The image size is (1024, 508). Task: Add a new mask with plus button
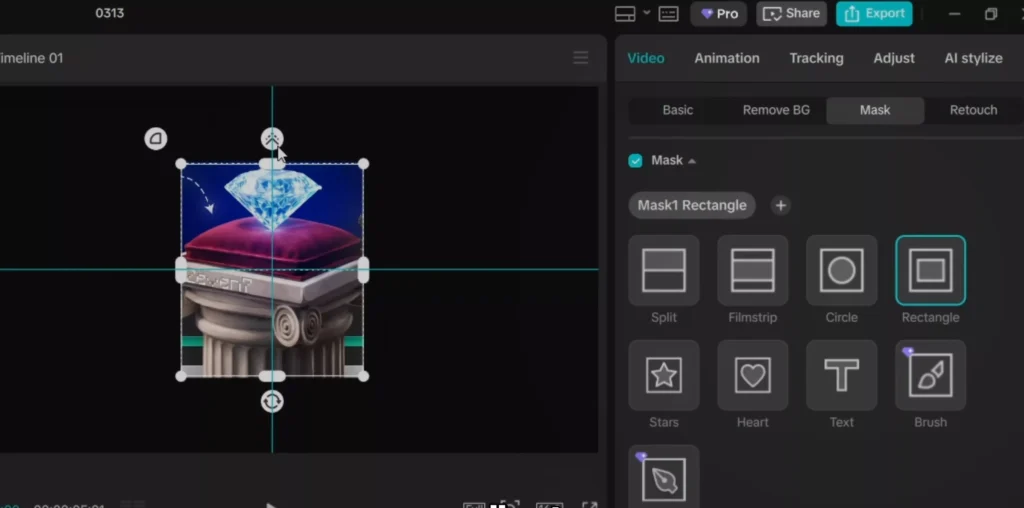point(780,206)
